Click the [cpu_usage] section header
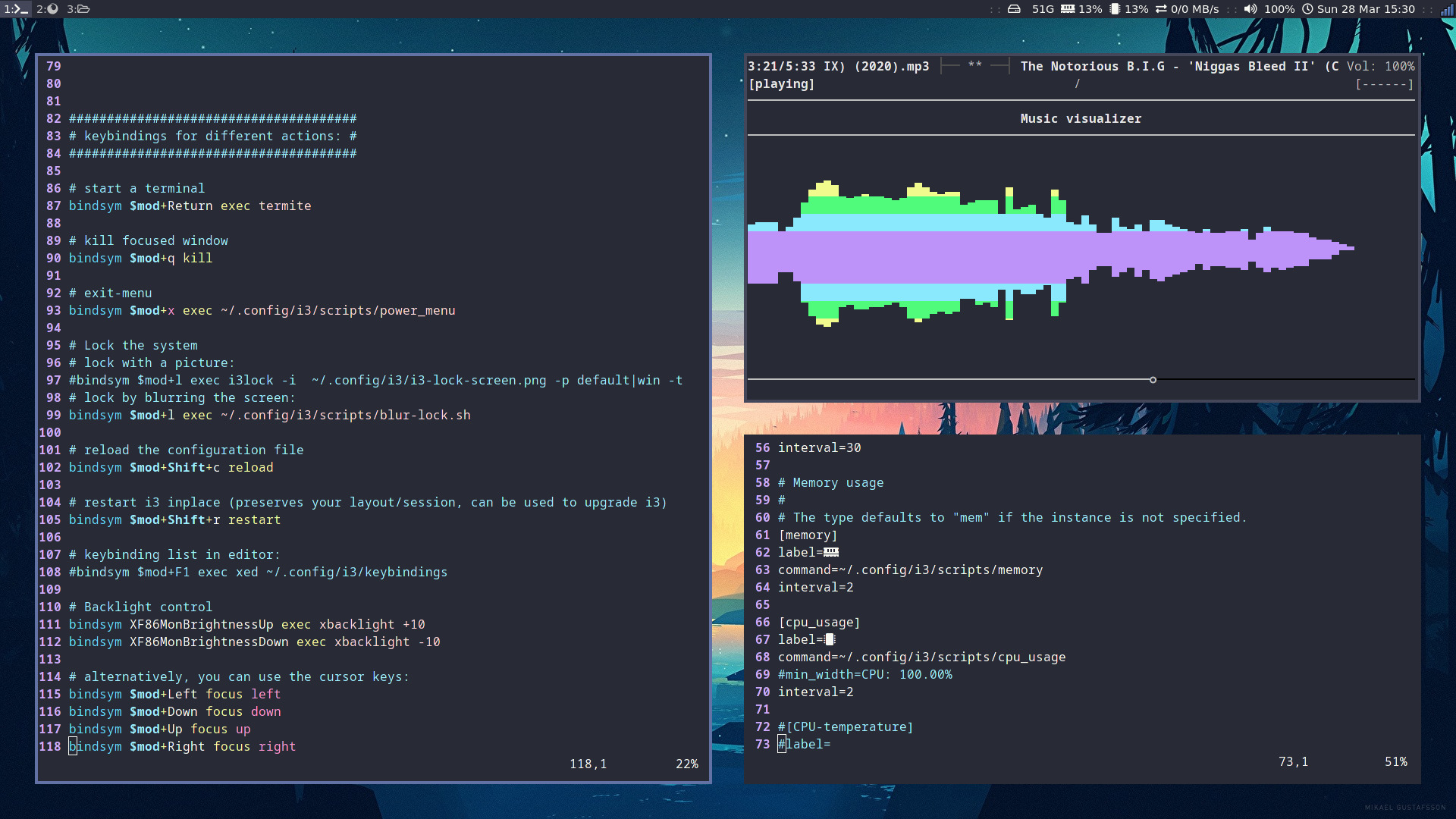Image resolution: width=1456 pixels, height=819 pixels. (x=819, y=622)
